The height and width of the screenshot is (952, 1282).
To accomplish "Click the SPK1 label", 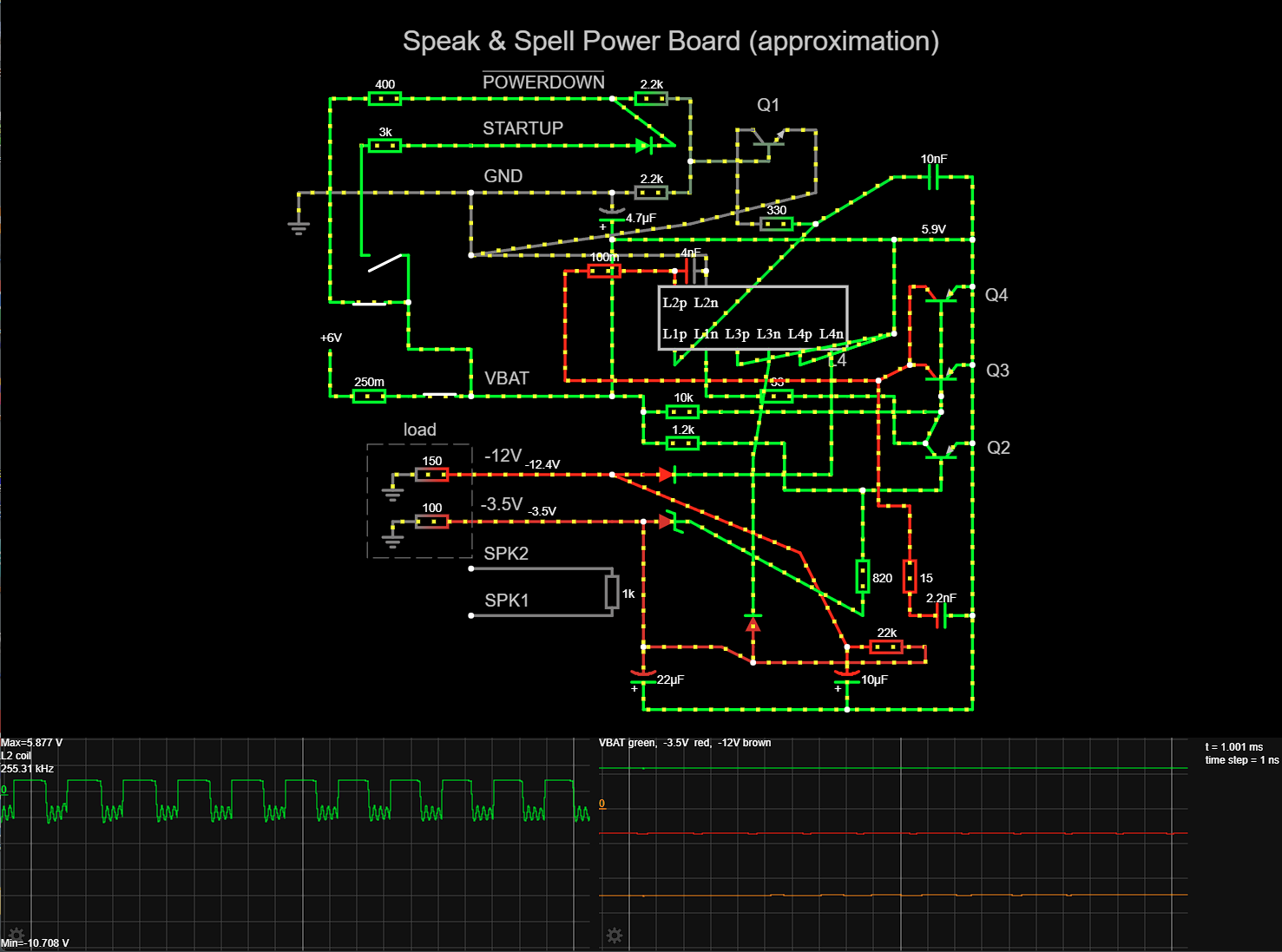I will (x=506, y=601).
